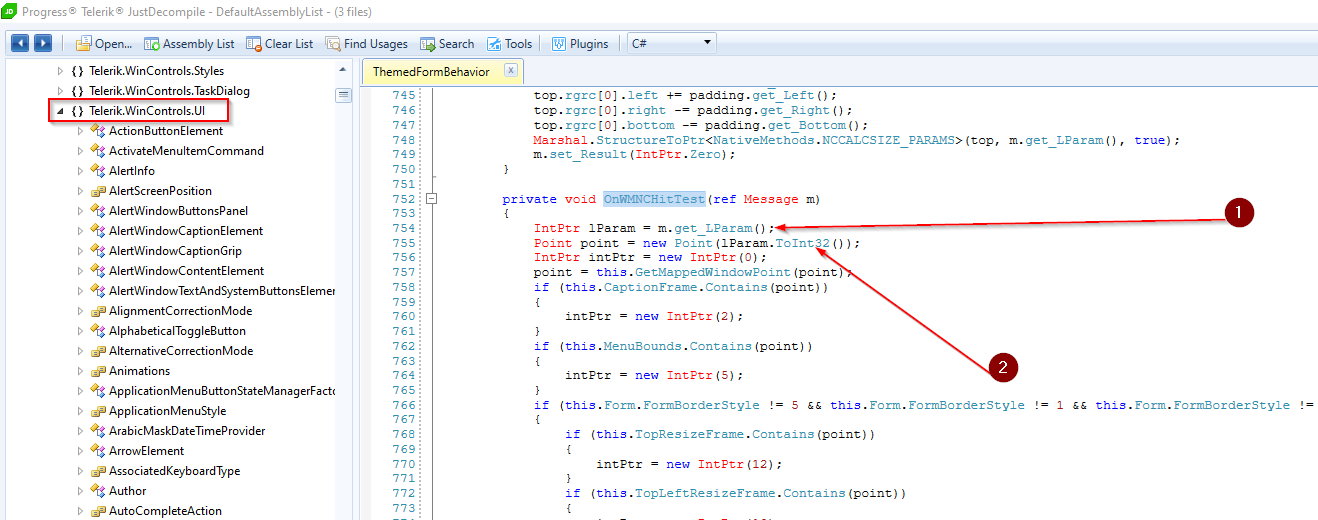Navigate forward with the right arrow button
Viewport: 1318px width, 520px height.
[42, 43]
